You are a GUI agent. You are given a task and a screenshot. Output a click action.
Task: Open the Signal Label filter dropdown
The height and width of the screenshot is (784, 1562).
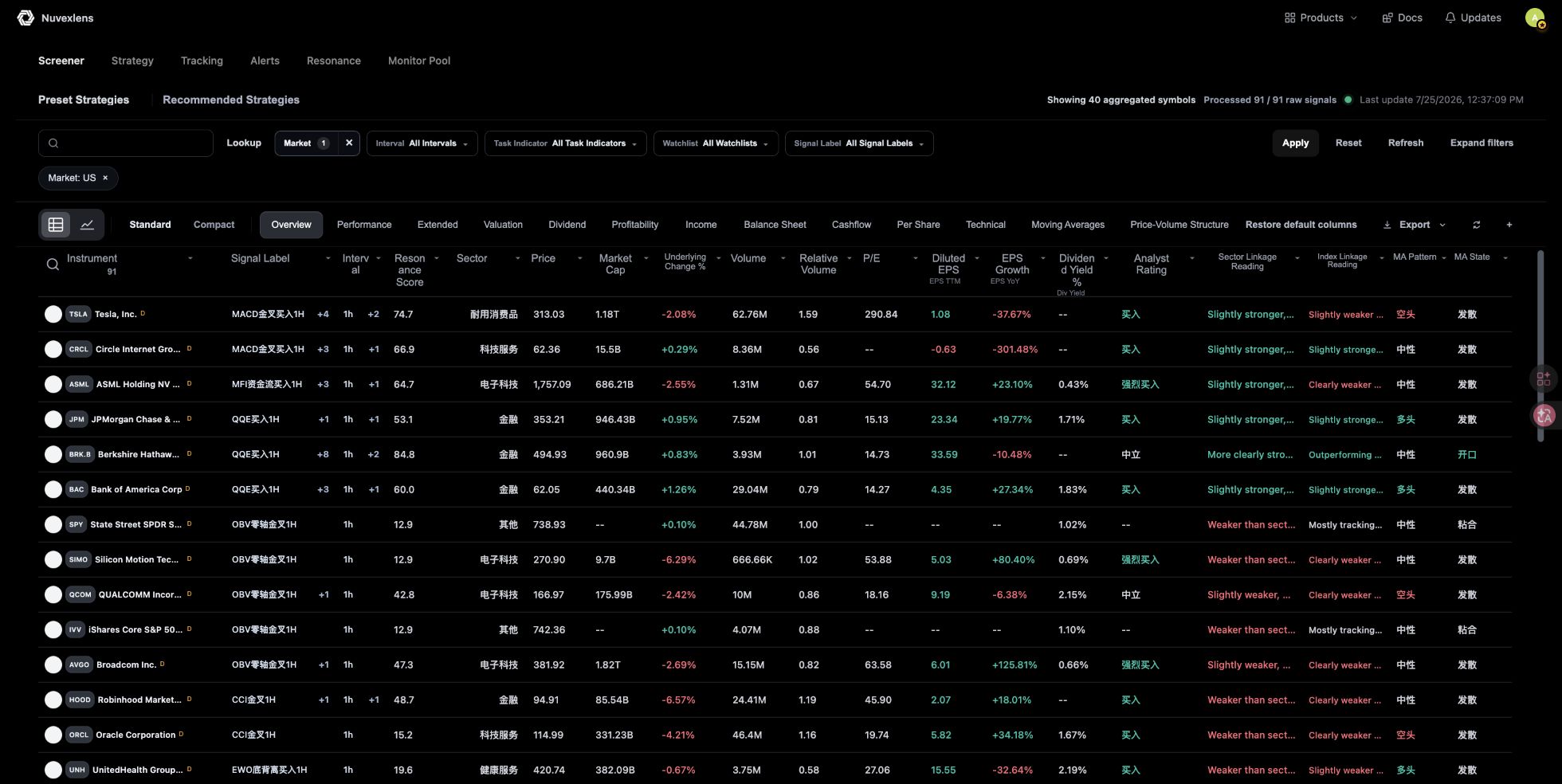tap(859, 143)
